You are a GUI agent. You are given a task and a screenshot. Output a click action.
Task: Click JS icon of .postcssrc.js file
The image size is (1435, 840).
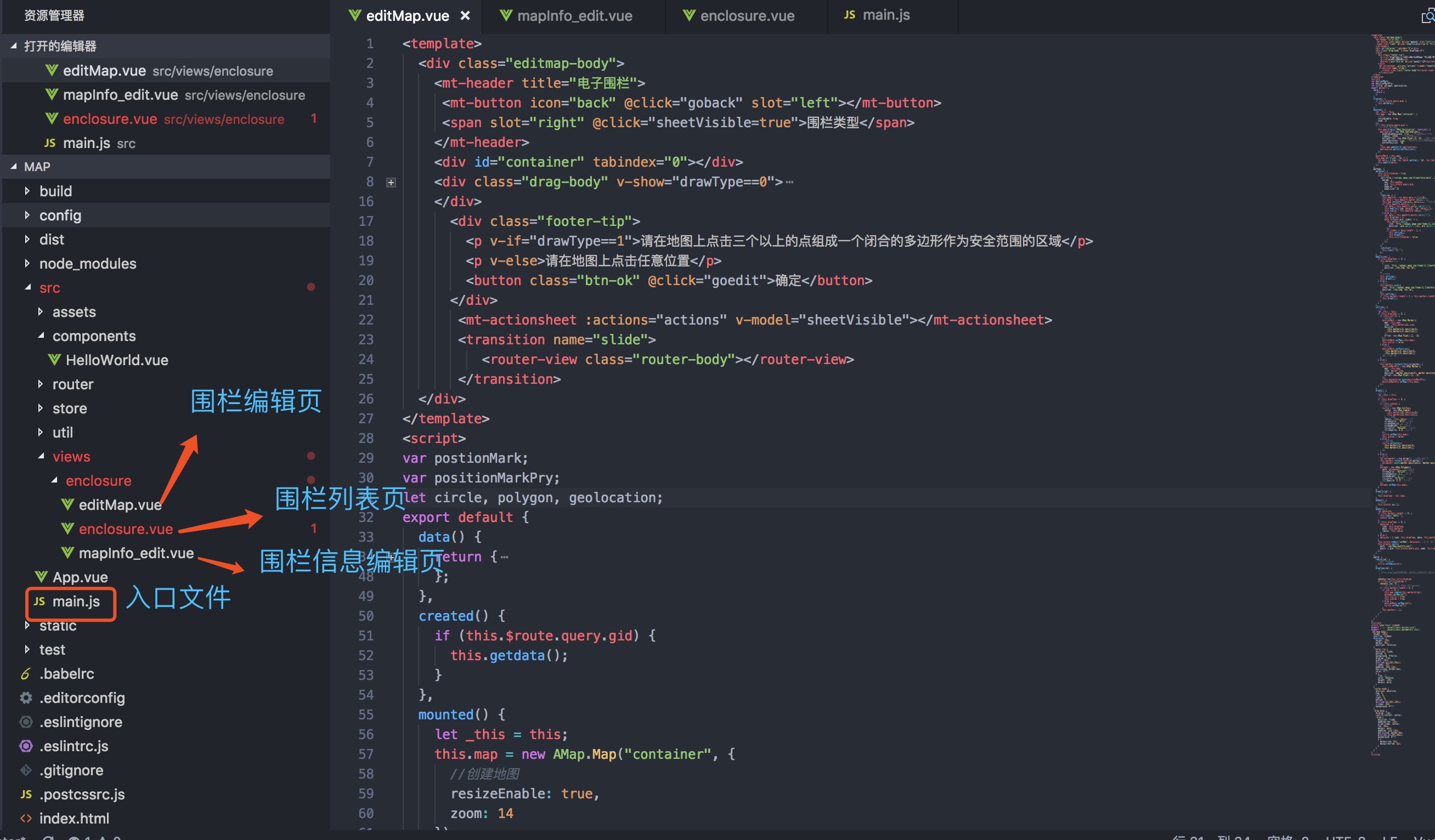(26, 794)
